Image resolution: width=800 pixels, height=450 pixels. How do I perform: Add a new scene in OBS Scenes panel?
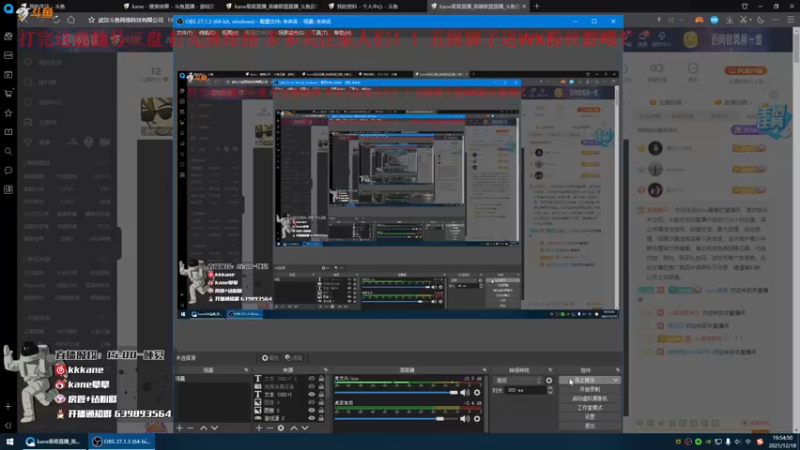click(x=180, y=428)
